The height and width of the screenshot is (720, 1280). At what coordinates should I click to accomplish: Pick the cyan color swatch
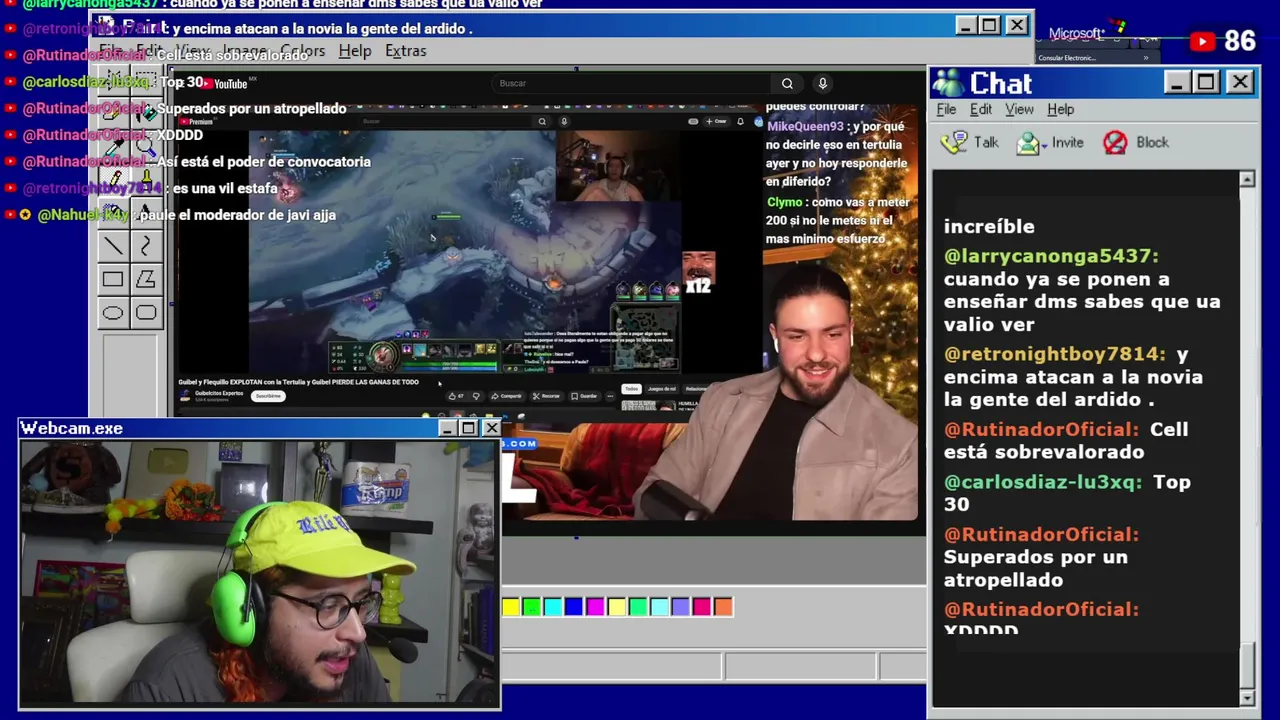pos(553,606)
